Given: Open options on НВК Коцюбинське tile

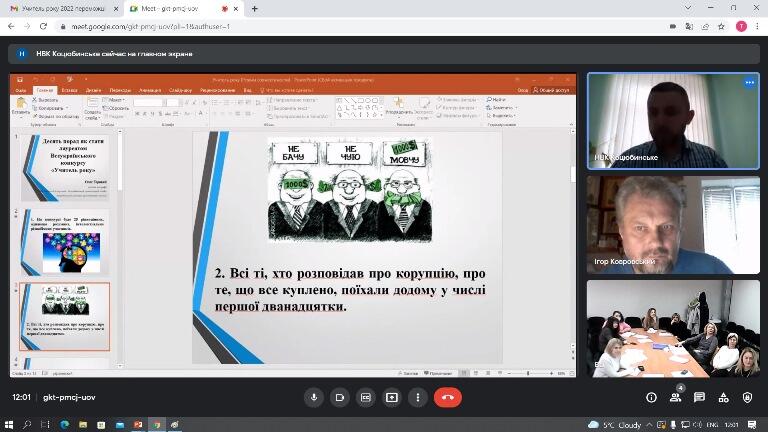Looking at the screenshot, I should tap(749, 82).
